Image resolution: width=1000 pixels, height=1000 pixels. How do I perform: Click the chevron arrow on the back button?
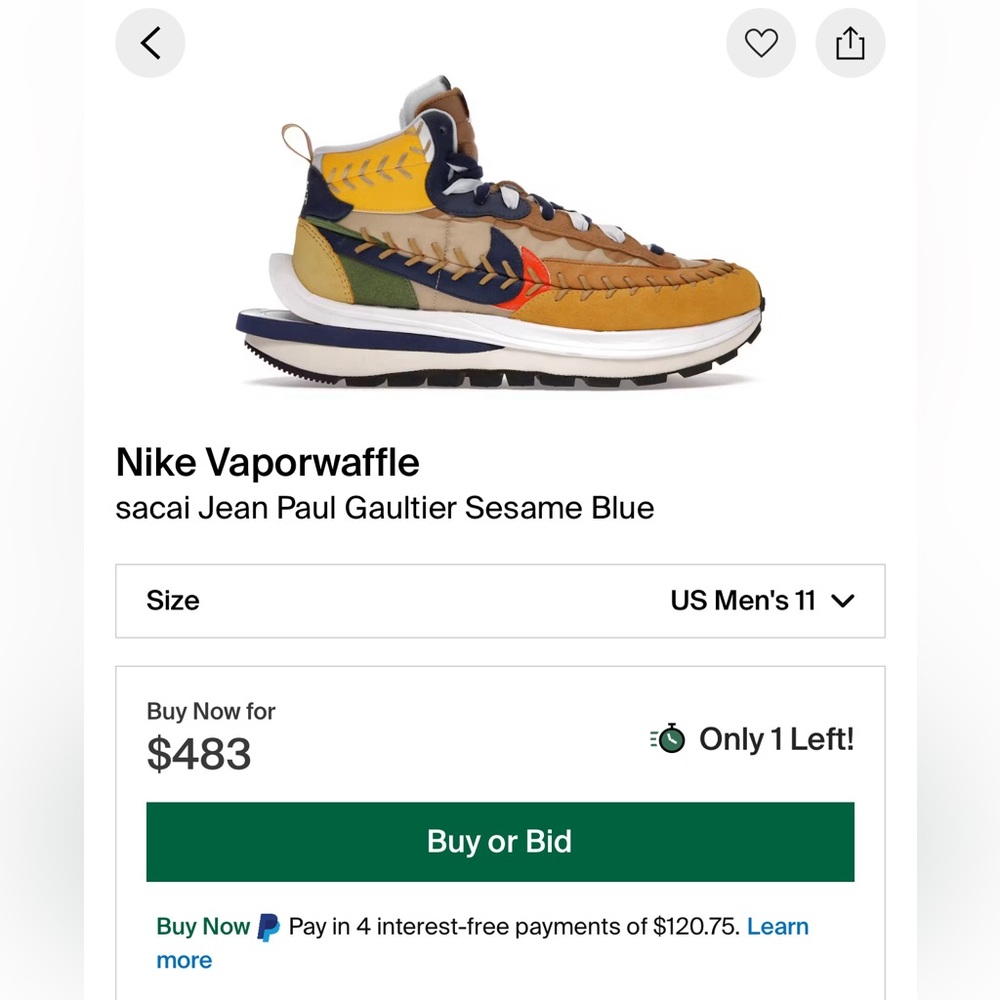pos(150,42)
